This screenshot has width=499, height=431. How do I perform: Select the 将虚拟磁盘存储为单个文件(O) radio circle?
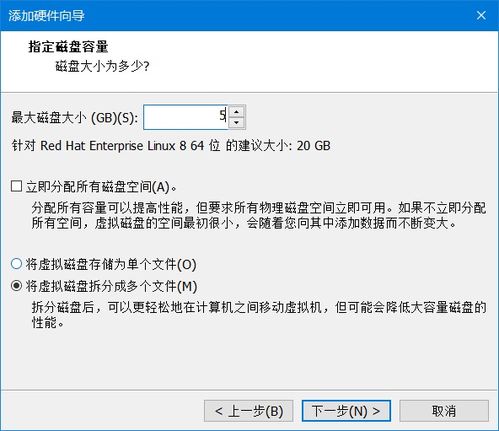17,264
